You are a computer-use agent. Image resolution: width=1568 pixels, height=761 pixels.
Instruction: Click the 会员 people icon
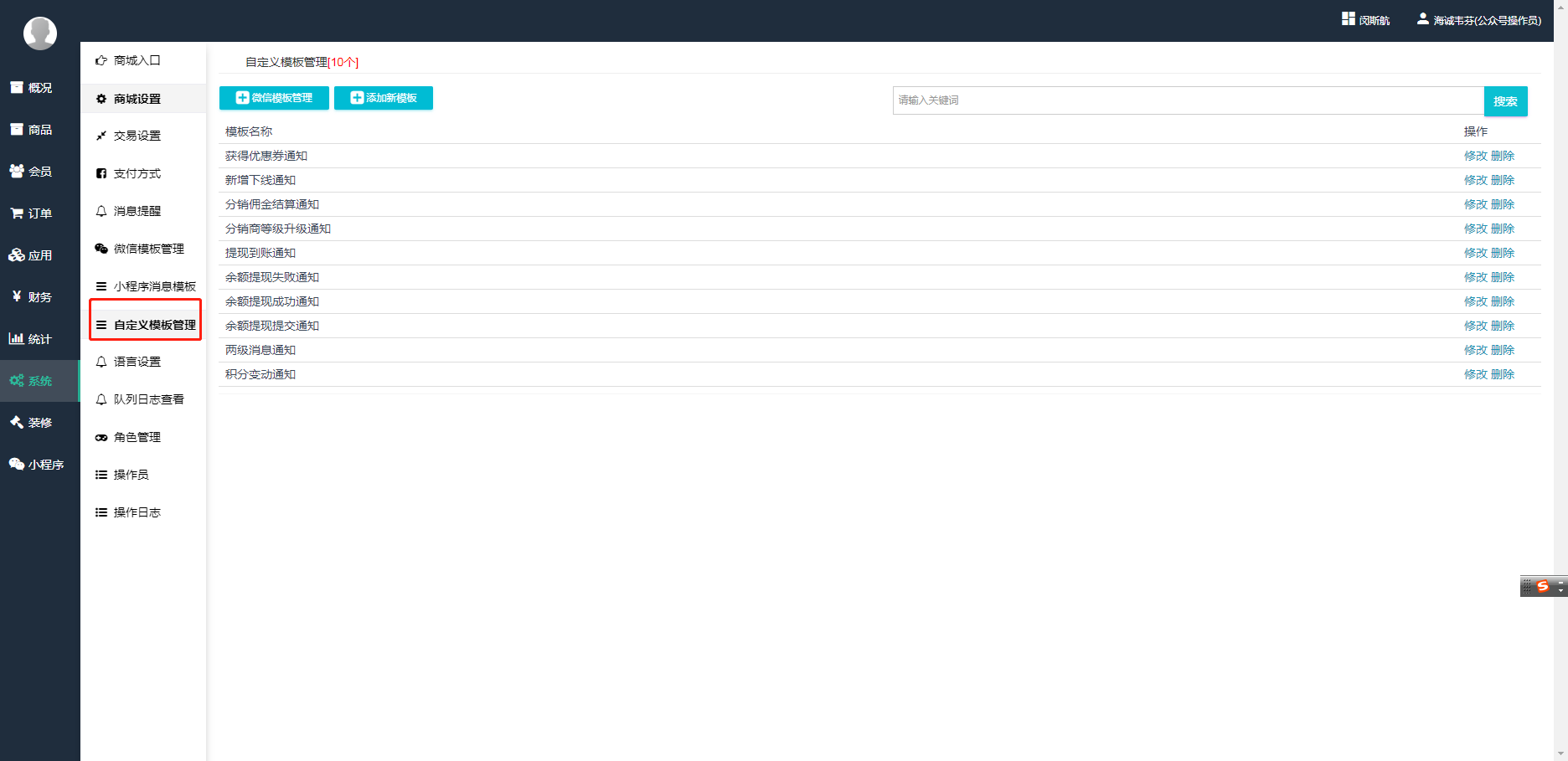point(16,171)
